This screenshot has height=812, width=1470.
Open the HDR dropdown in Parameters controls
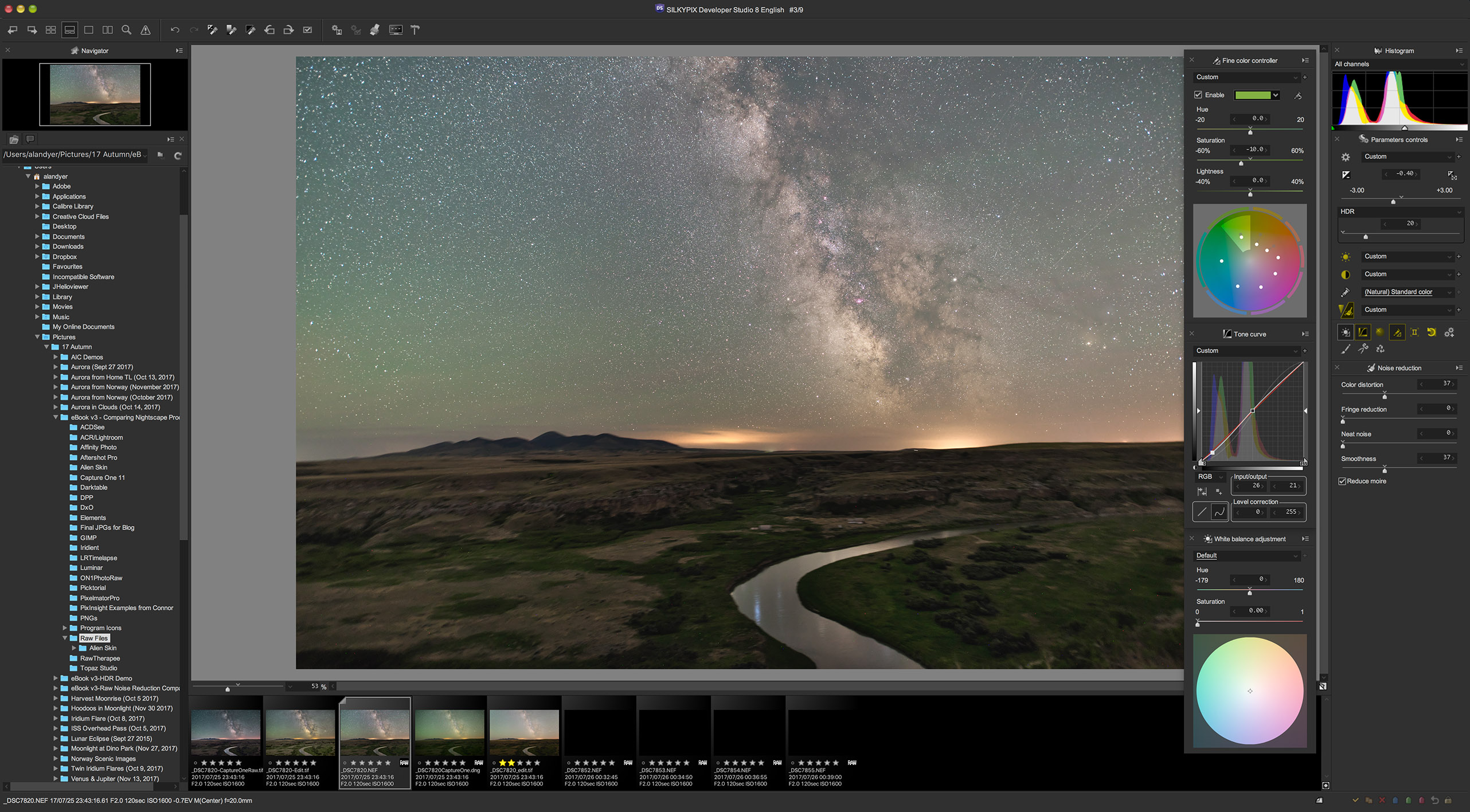point(1459,212)
